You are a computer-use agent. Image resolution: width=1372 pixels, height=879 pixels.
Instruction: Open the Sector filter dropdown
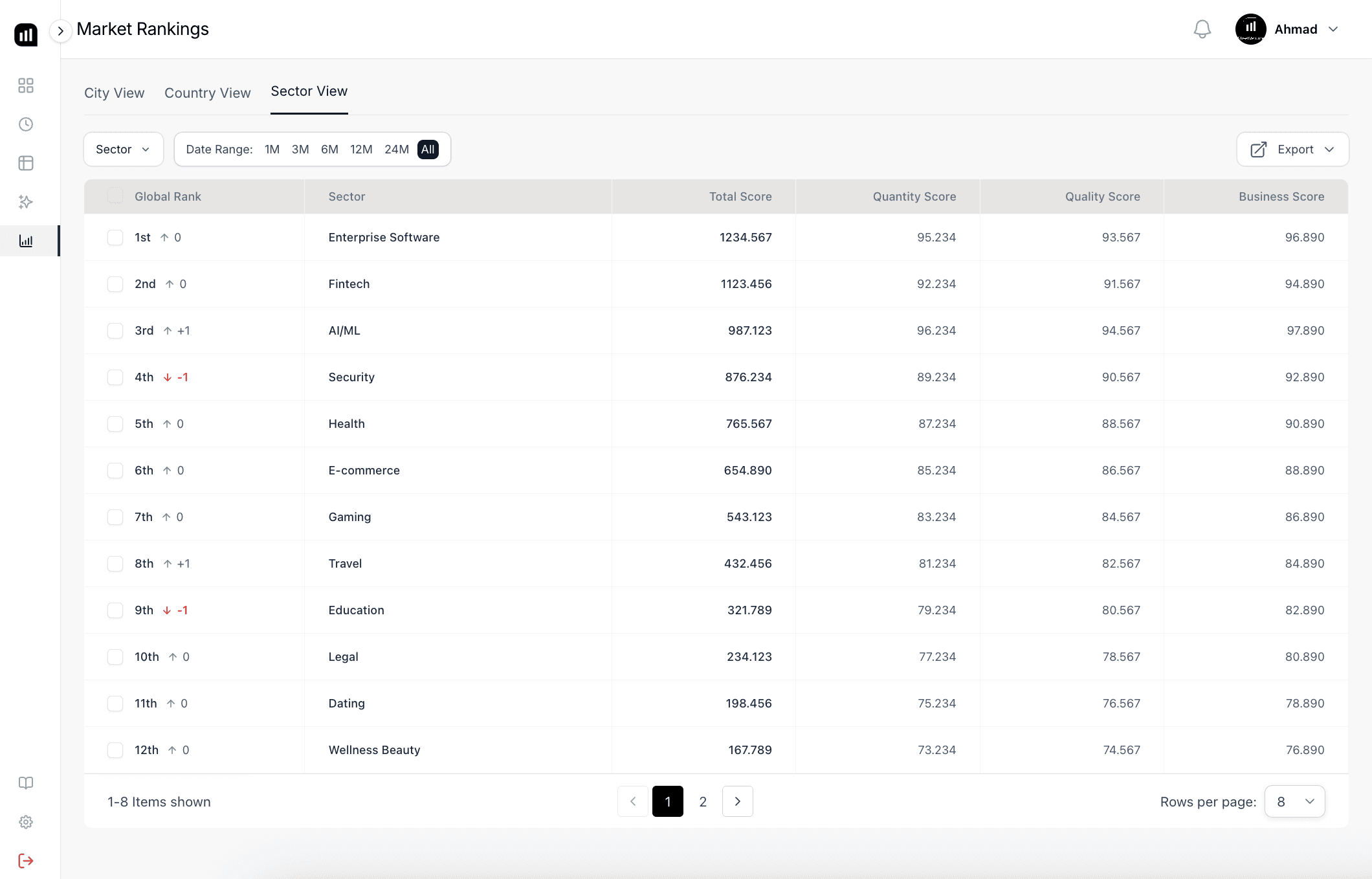123,149
